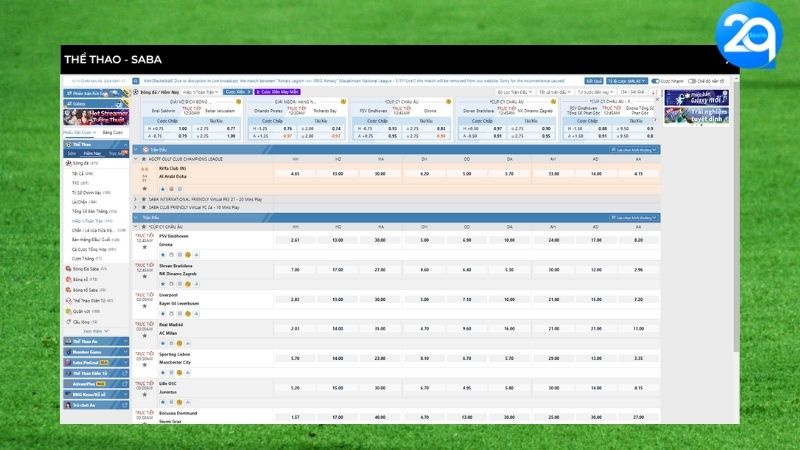The height and width of the screenshot is (450, 800).
Task: Switch to the Bảng Cược tab
Action: pos(112,133)
